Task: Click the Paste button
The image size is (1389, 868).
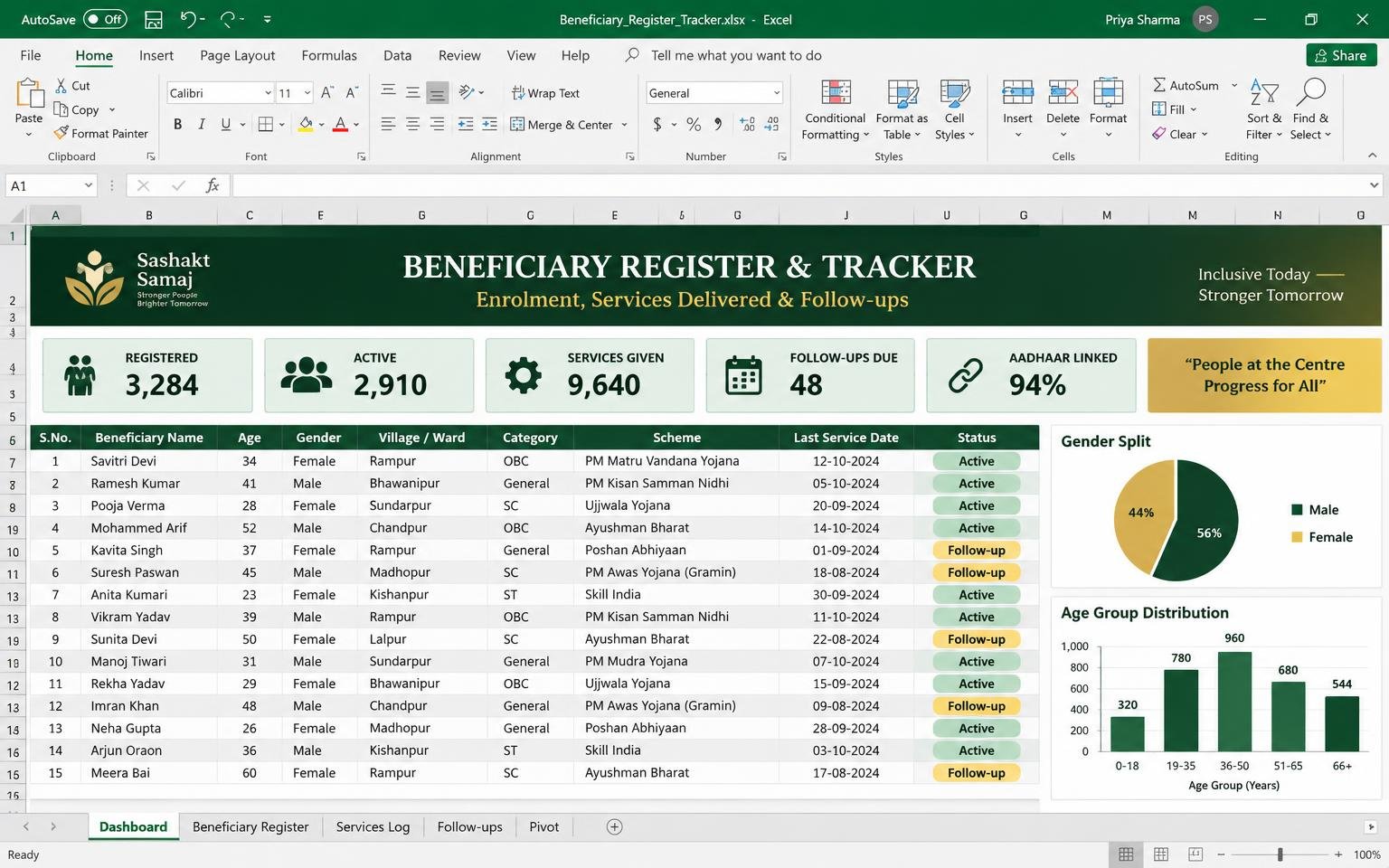Action: 29,108
